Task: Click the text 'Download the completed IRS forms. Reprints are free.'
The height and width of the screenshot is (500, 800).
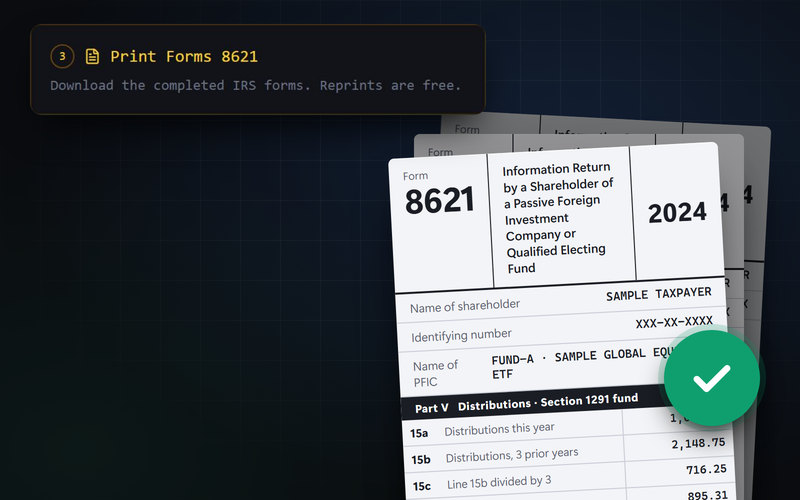Action: tap(255, 85)
